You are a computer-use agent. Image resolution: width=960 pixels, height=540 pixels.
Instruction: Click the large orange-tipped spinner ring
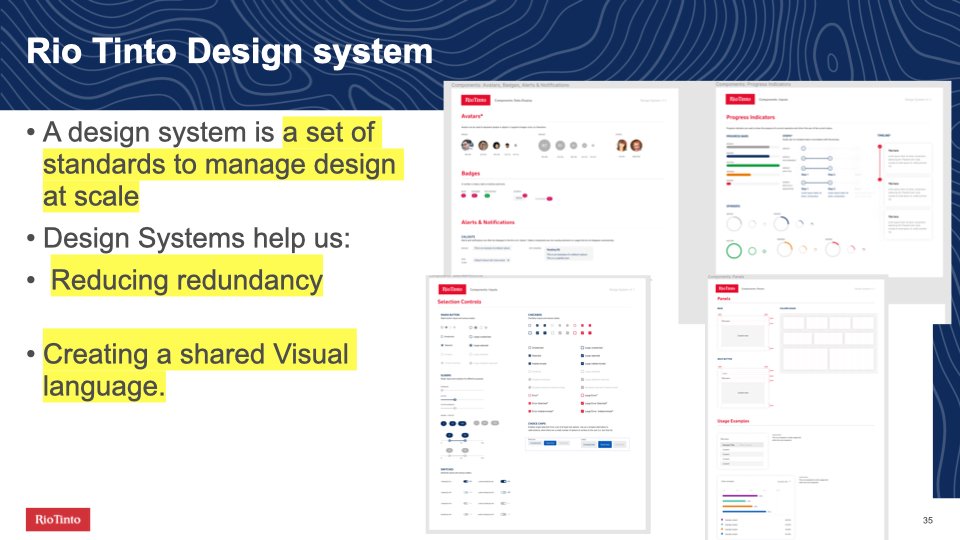[x=784, y=249]
